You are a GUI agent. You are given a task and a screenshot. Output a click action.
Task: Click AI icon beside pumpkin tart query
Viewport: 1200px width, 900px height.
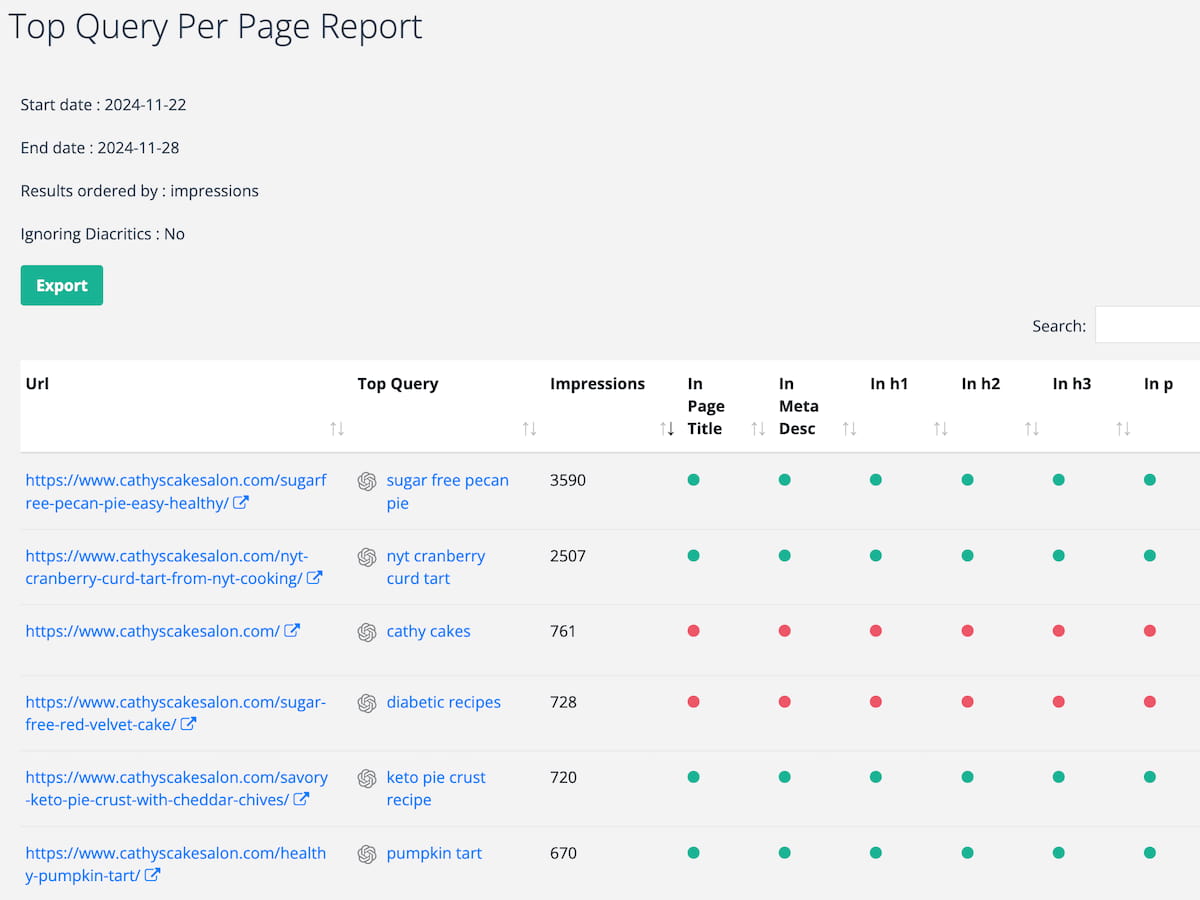[367, 854]
